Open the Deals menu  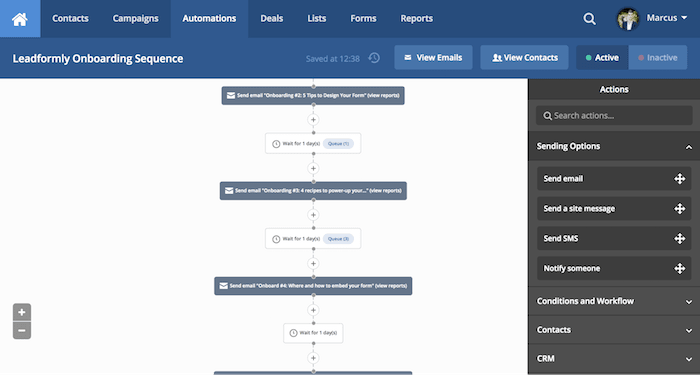click(271, 19)
